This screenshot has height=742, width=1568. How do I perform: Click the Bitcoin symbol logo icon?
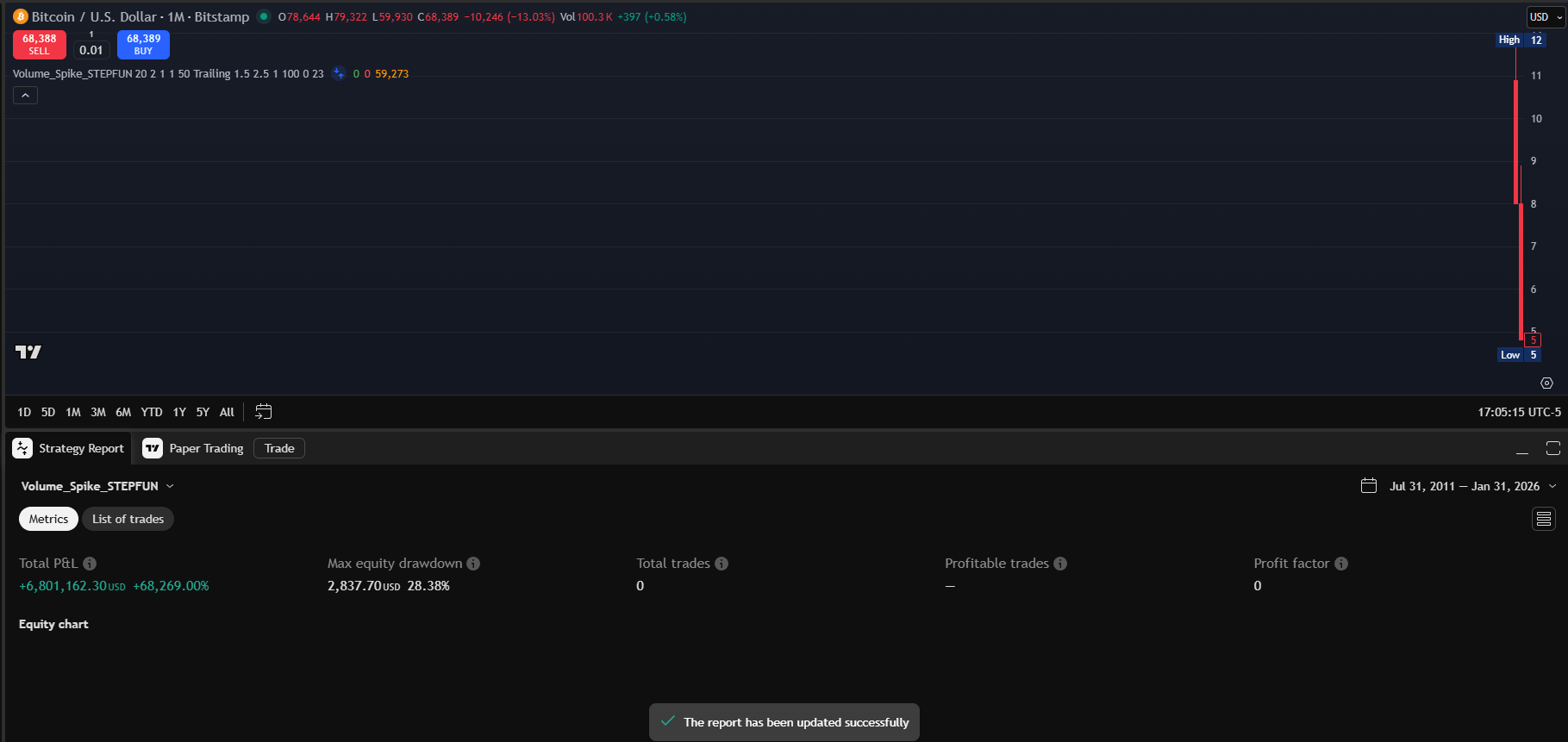pos(21,16)
